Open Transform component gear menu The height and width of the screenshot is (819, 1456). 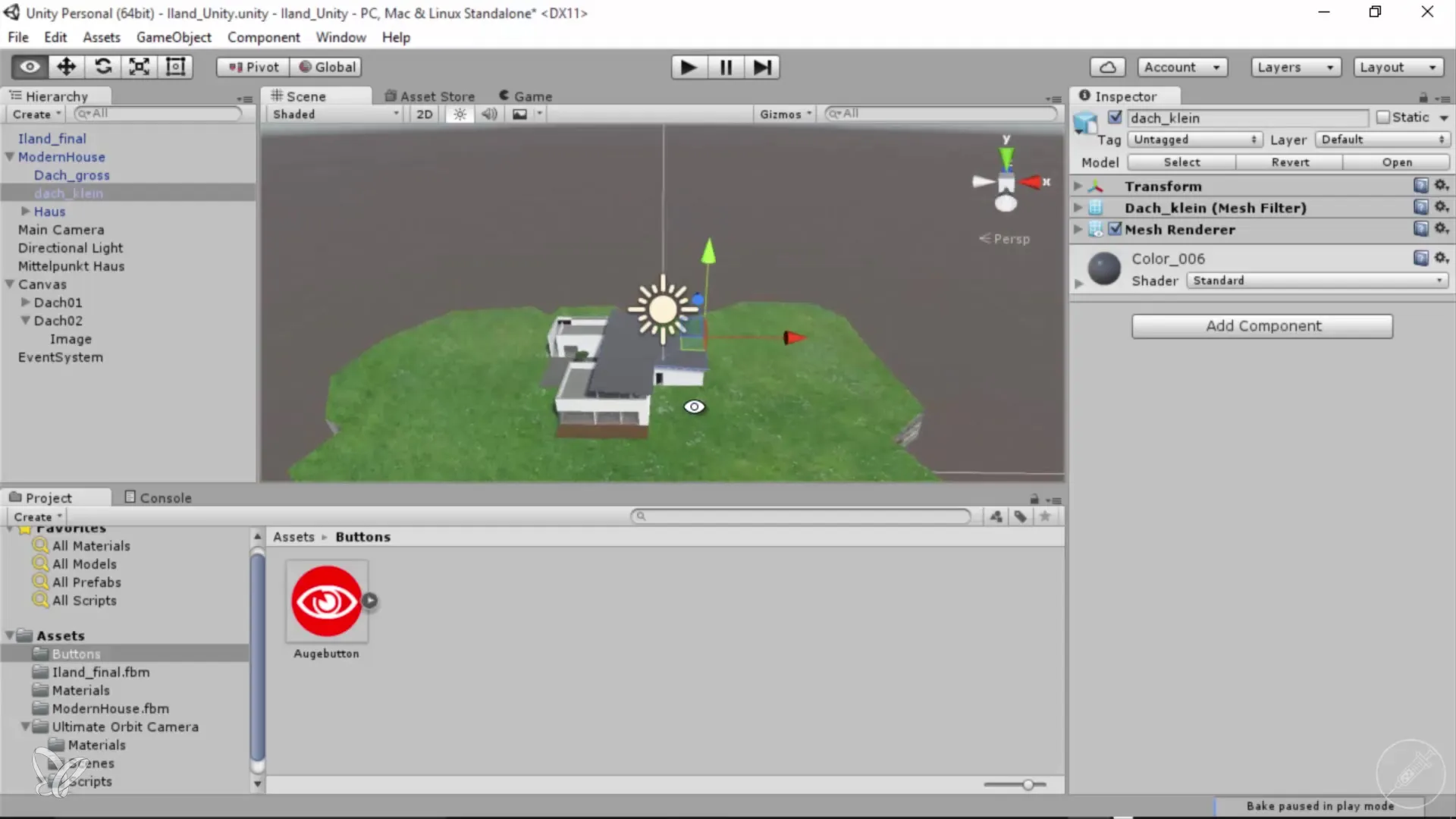tap(1442, 186)
